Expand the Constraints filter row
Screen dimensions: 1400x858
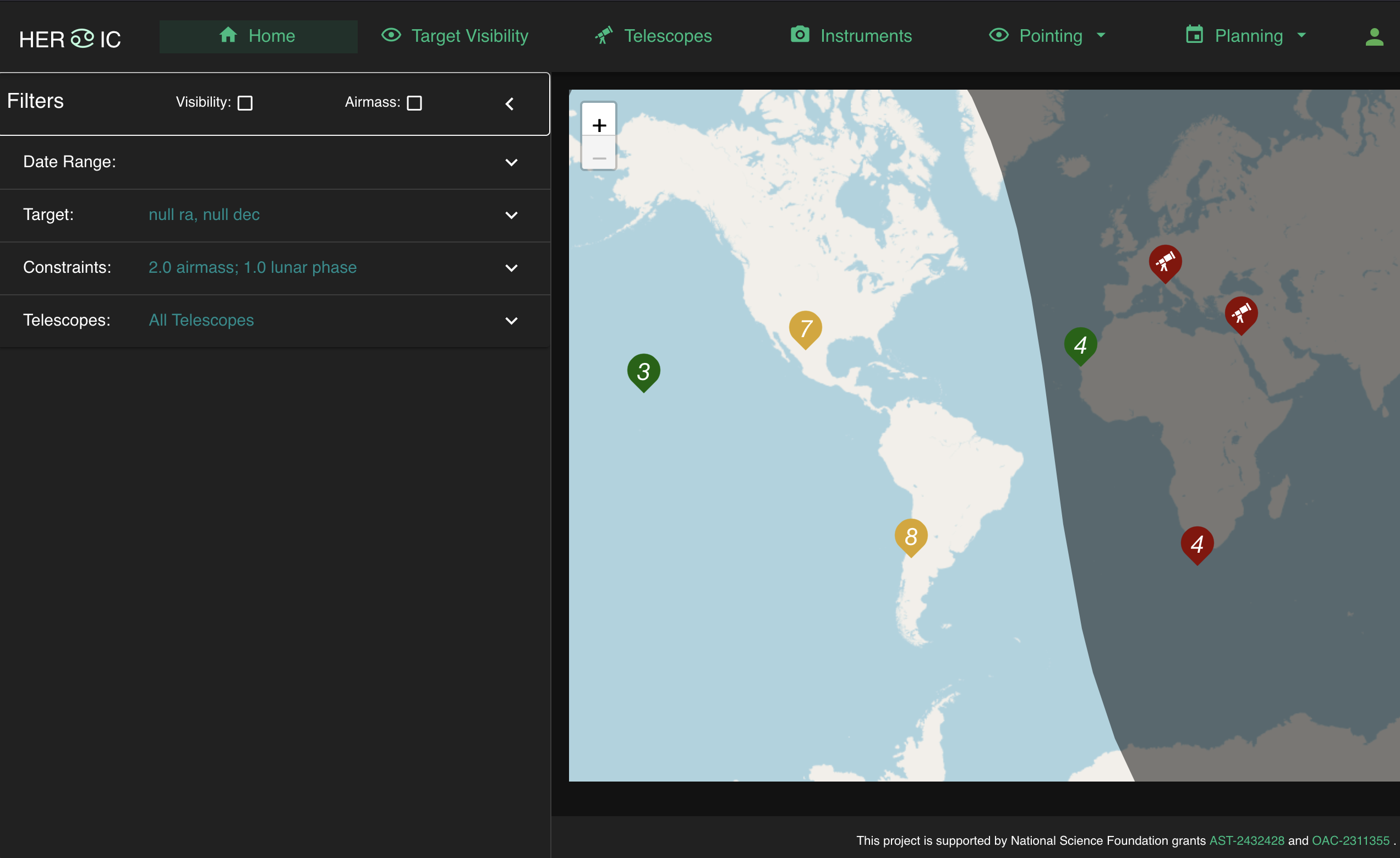pos(275,267)
